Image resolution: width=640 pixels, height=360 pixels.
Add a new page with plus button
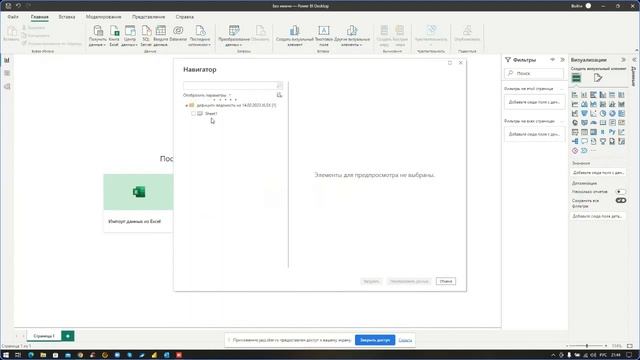[68, 336]
